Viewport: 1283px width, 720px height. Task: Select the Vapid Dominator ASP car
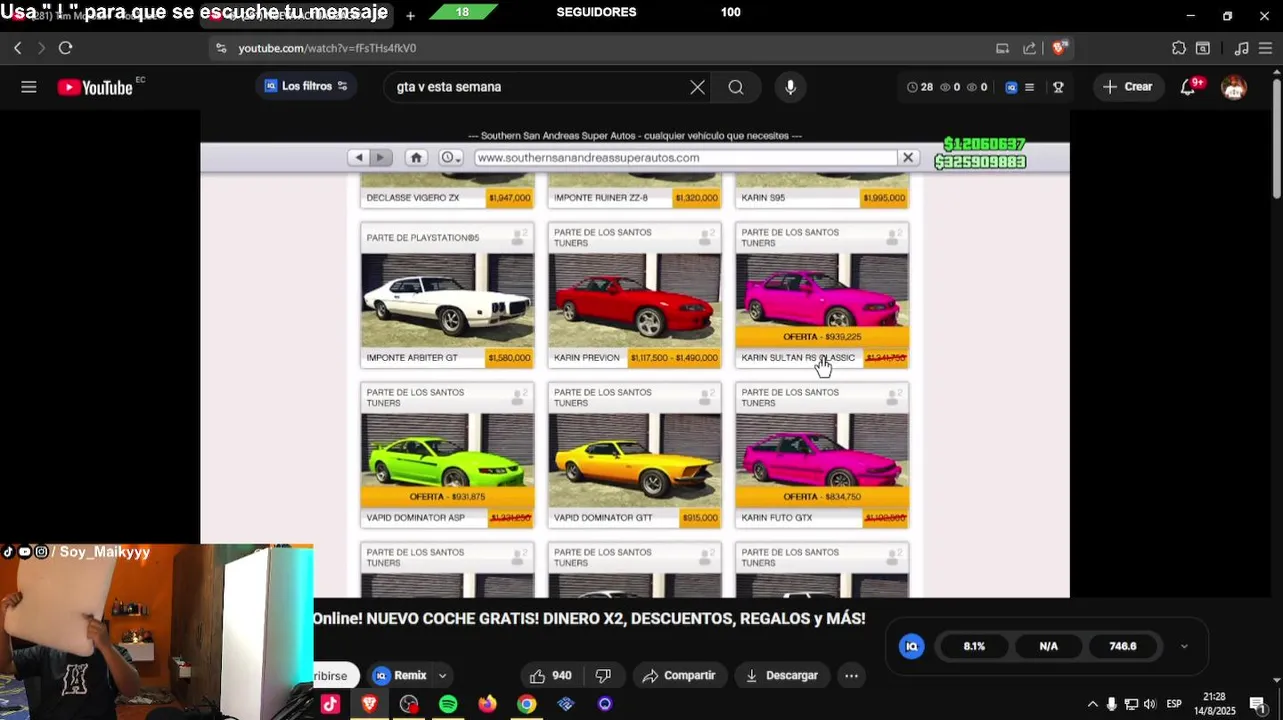[x=447, y=455]
